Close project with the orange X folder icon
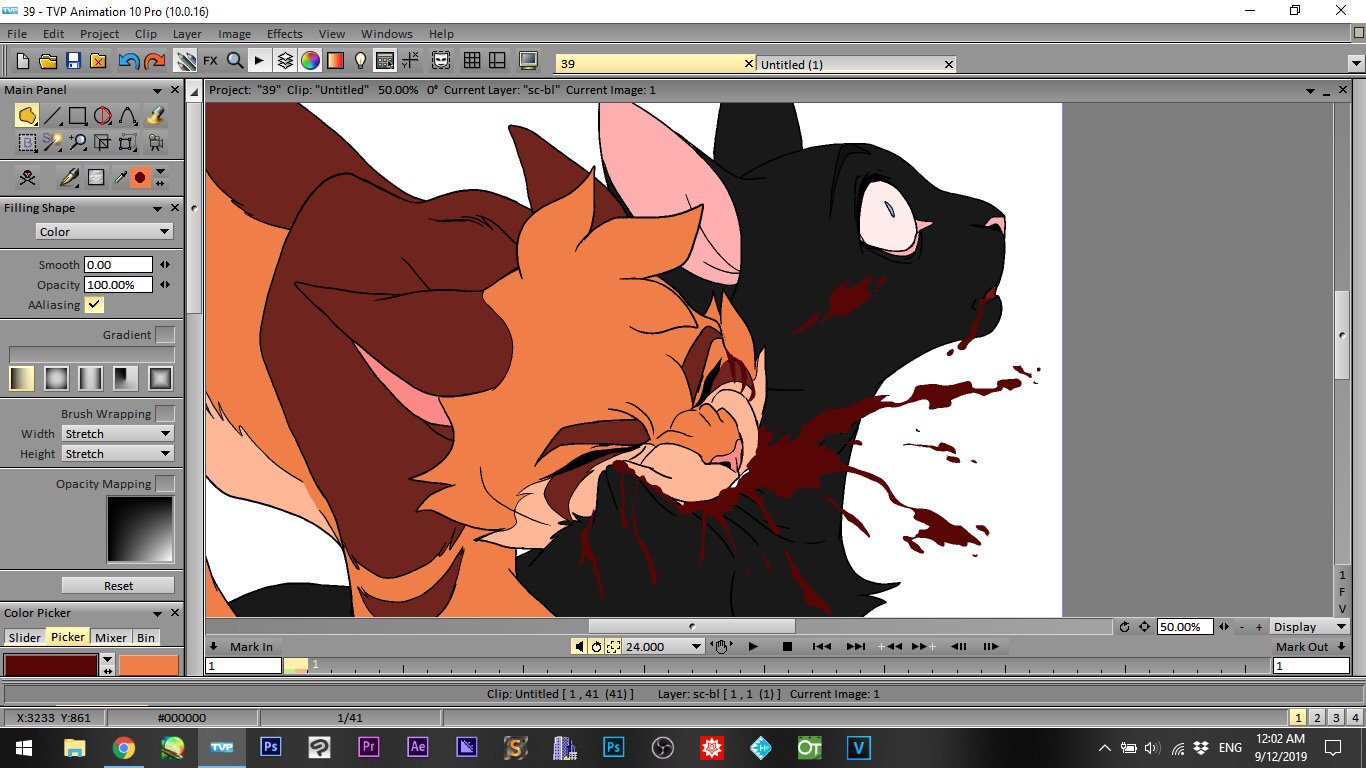1366x768 pixels. coord(98,61)
